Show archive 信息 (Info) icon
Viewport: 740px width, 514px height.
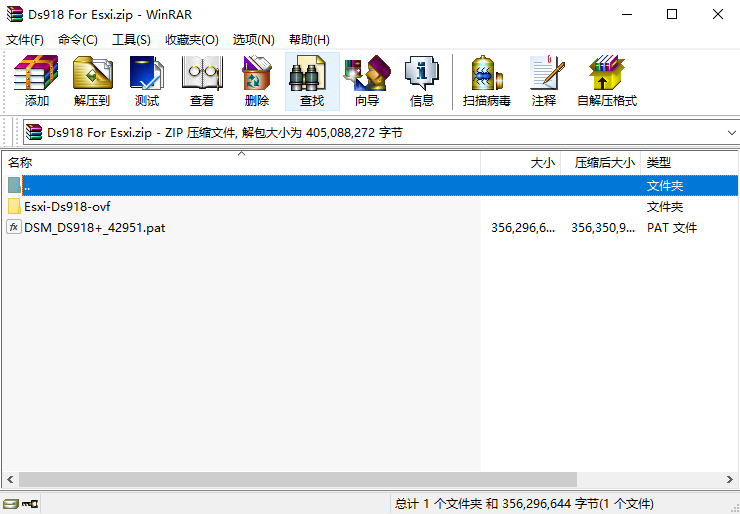pos(421,73)
